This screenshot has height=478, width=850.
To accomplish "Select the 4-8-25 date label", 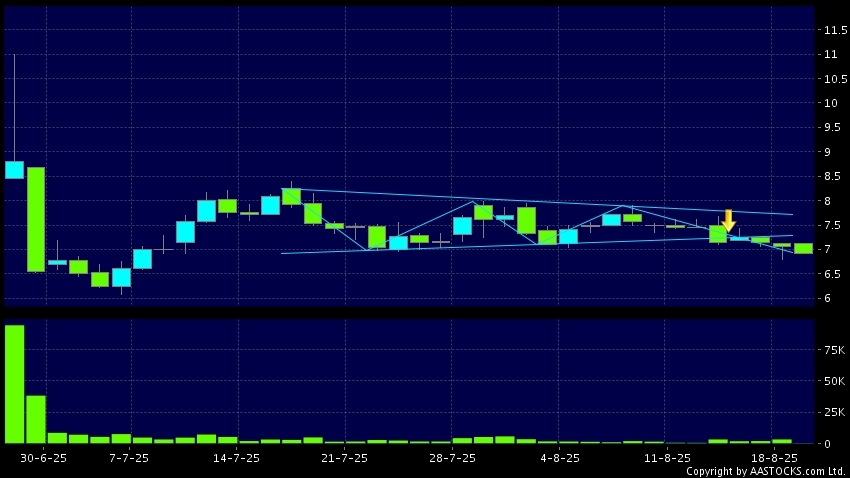I will pos(560,458).
